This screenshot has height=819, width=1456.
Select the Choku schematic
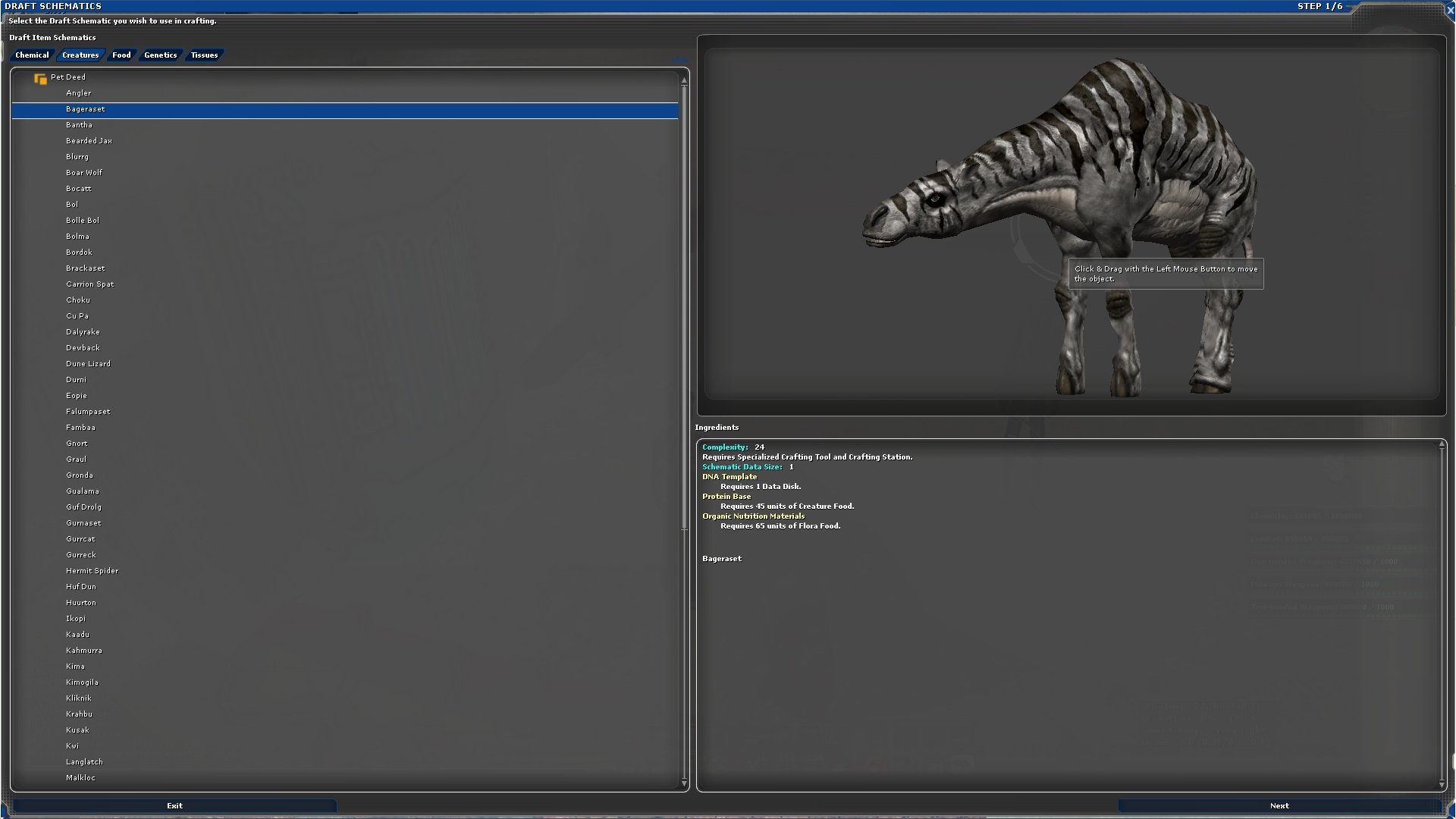(77, 300)
